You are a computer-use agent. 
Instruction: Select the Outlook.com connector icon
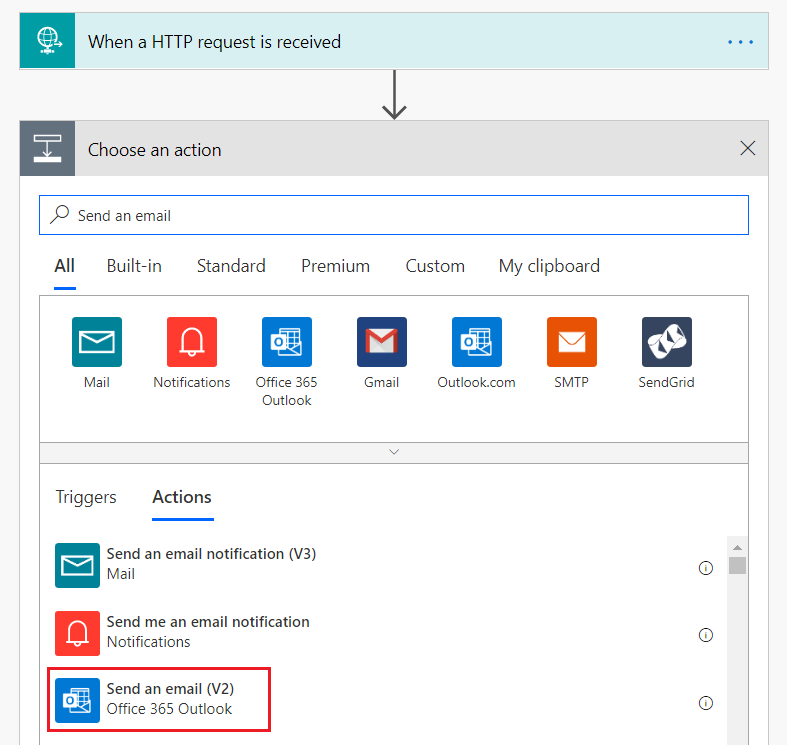(x=476, y=342)
